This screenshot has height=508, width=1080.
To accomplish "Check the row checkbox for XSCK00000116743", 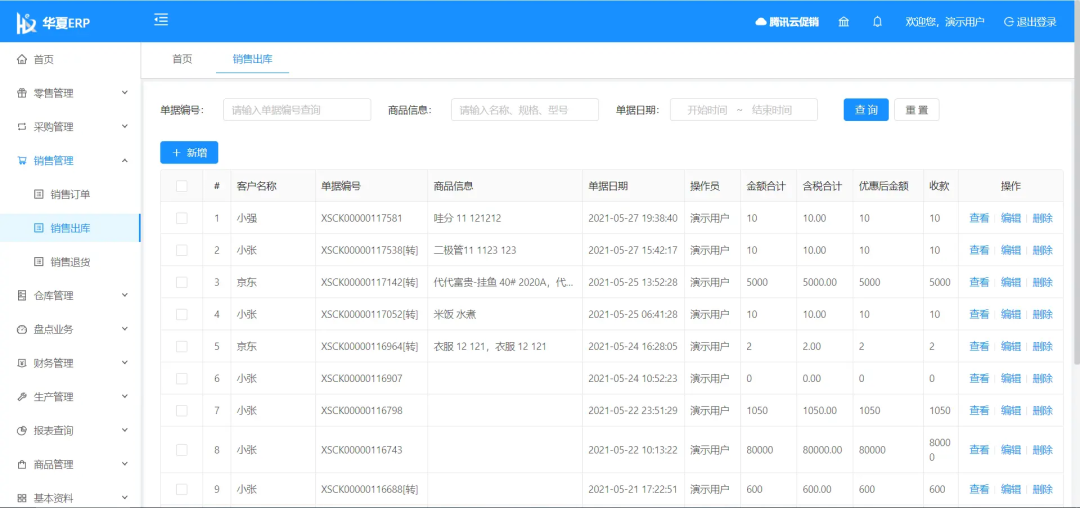I will click(x=181, y=450).
